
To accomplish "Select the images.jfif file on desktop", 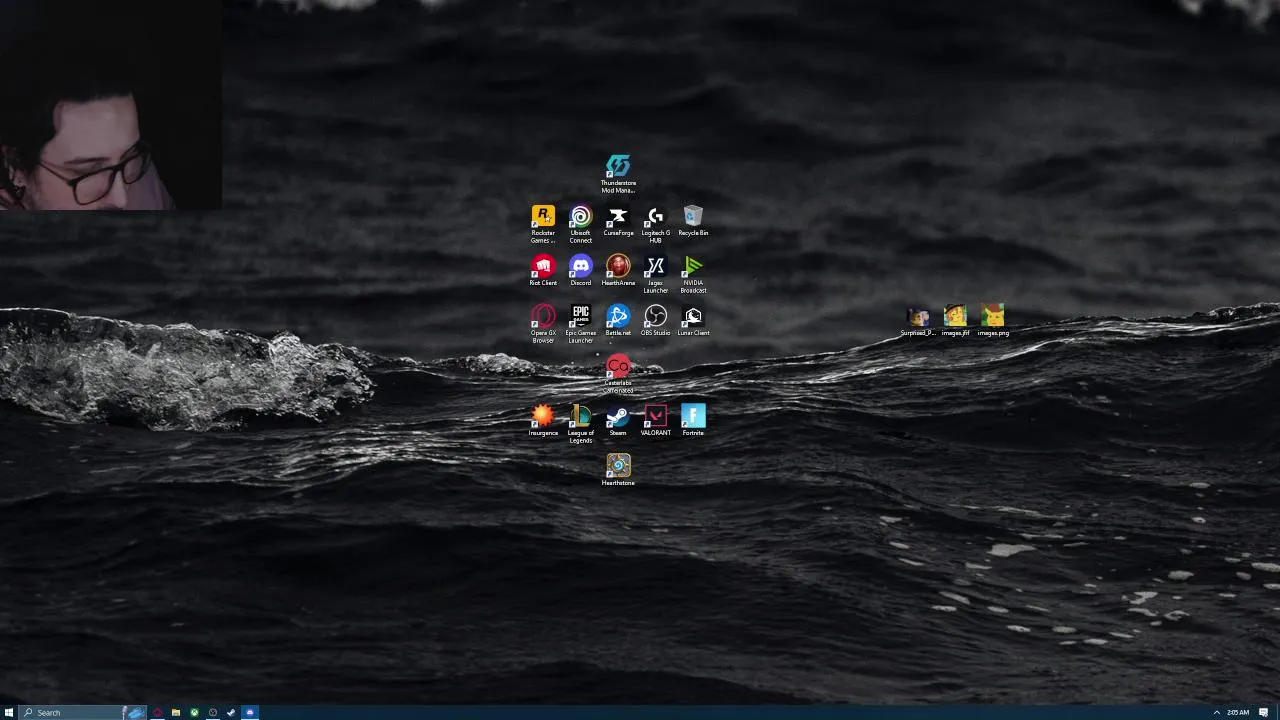I will click(x=955, y=321).
